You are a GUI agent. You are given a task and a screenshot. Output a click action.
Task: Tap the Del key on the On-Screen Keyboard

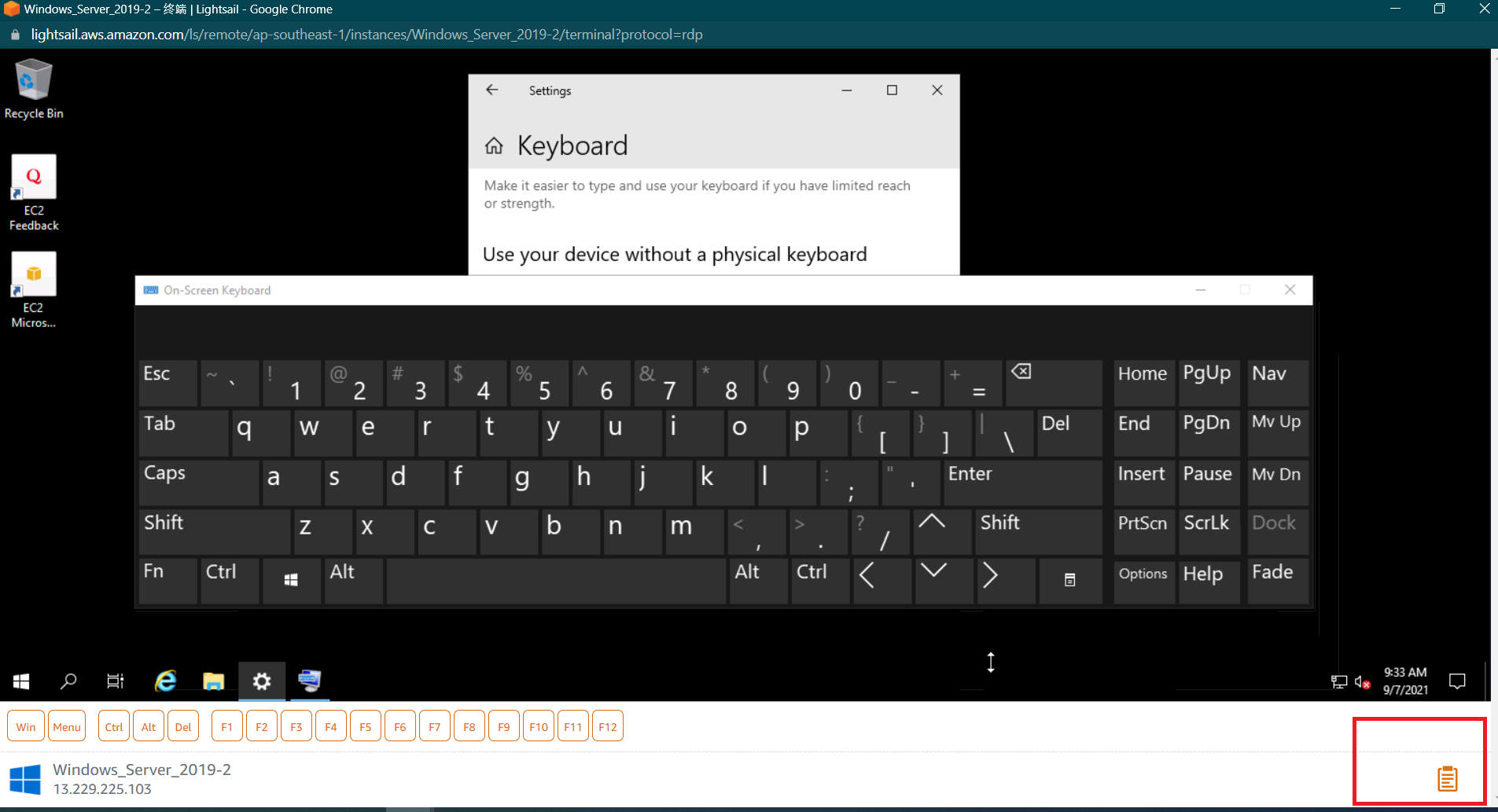click(1069, 432)
